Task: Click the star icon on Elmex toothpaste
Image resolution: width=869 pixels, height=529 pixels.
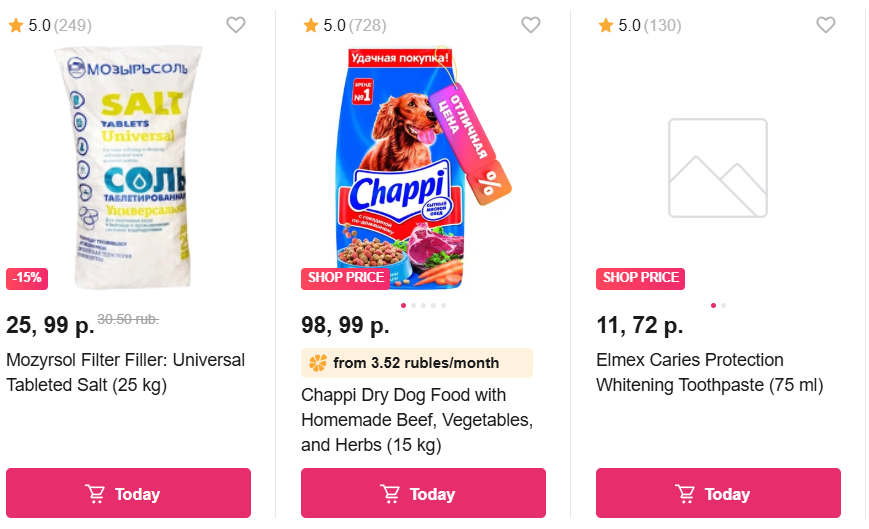Action: (x=605, y=25)
